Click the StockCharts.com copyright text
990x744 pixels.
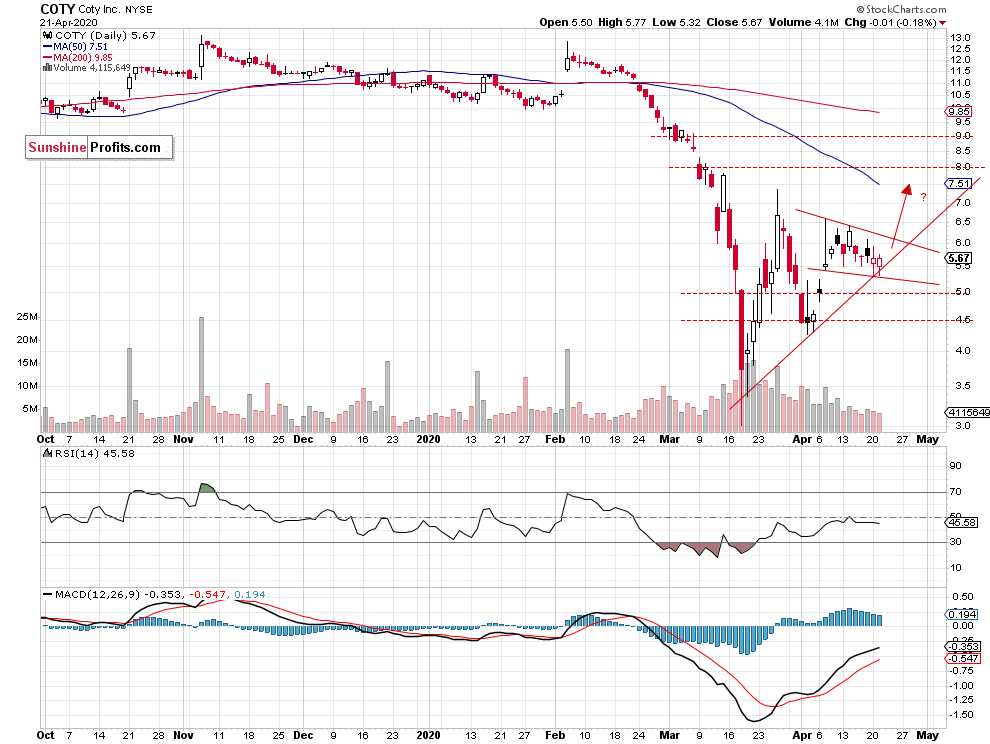902,9
